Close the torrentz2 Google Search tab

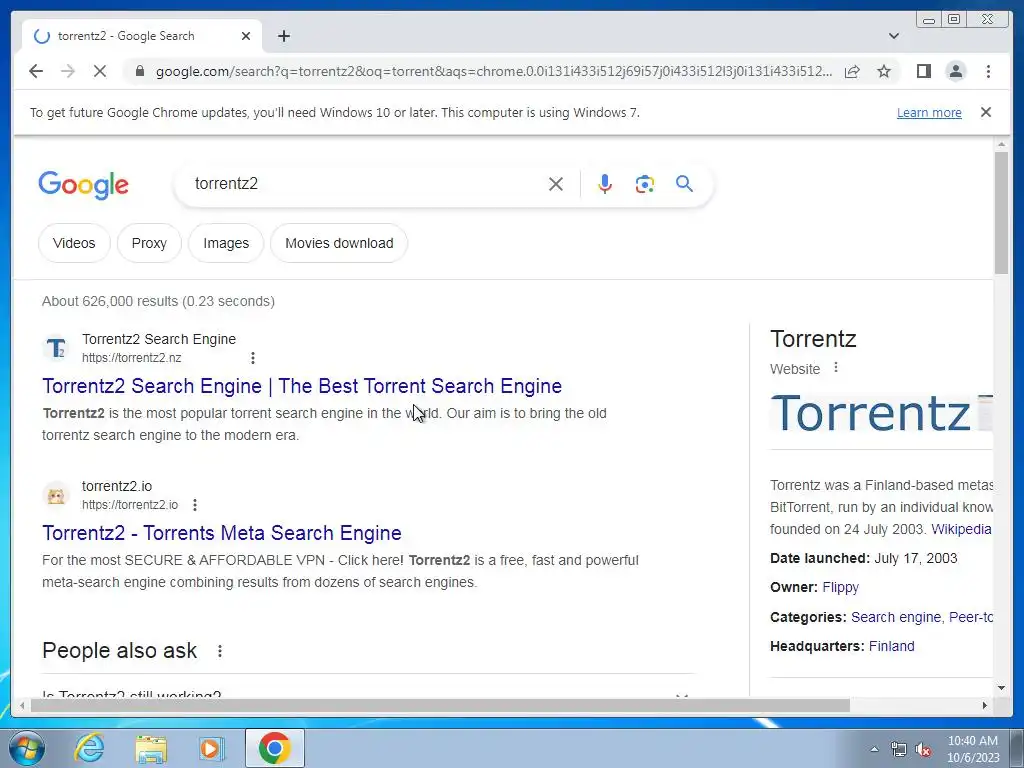tap(246, 36)
